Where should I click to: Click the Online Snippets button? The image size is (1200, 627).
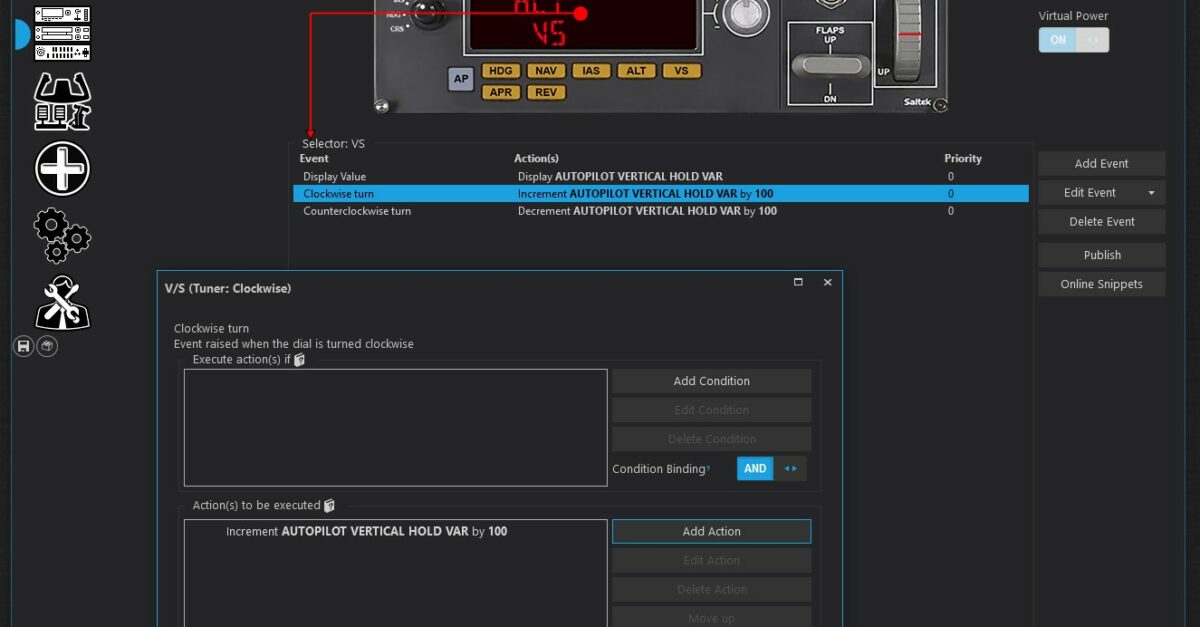coord(1101,284)
